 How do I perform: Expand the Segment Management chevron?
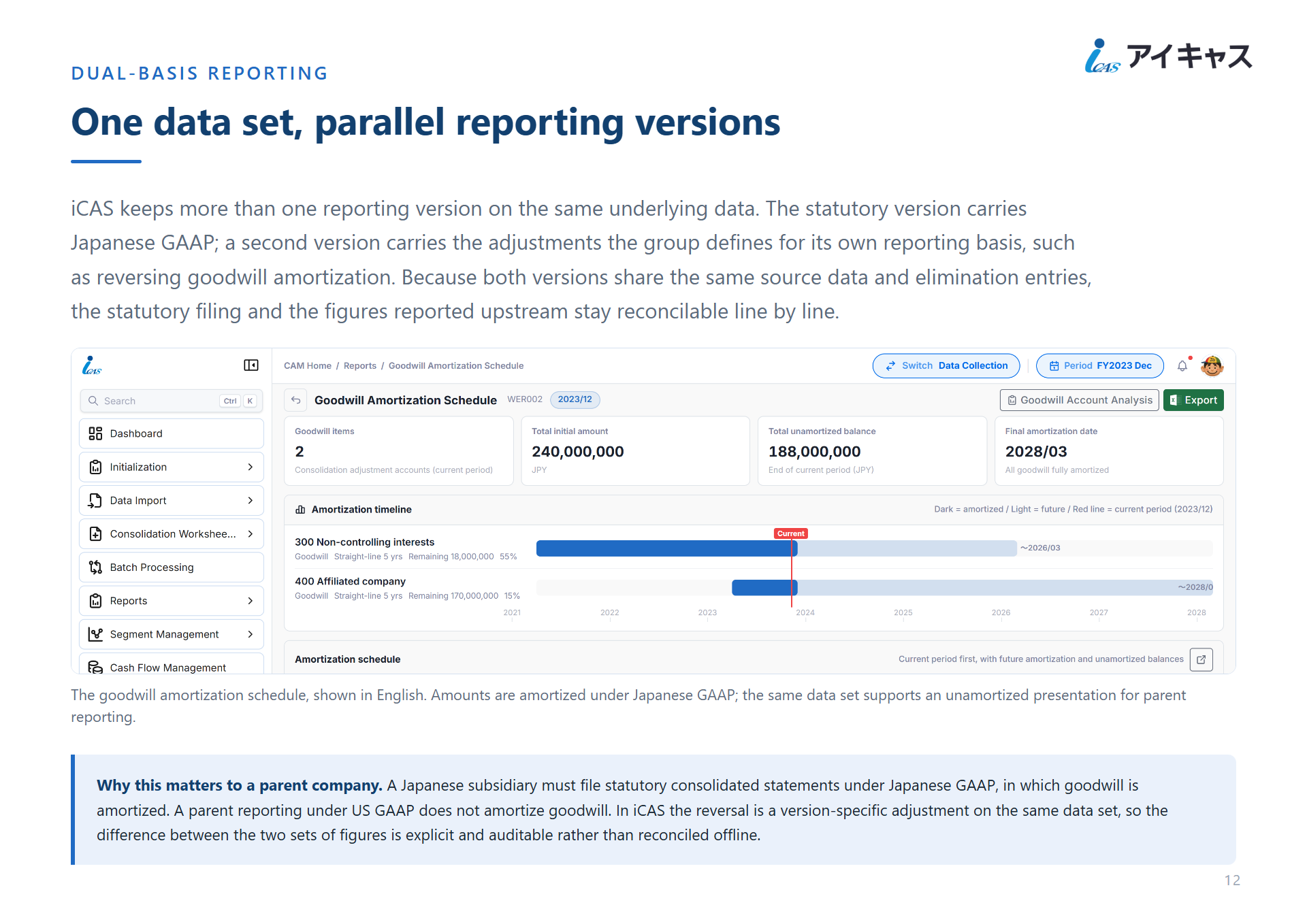pyautogui.click(x=251, y=634)
